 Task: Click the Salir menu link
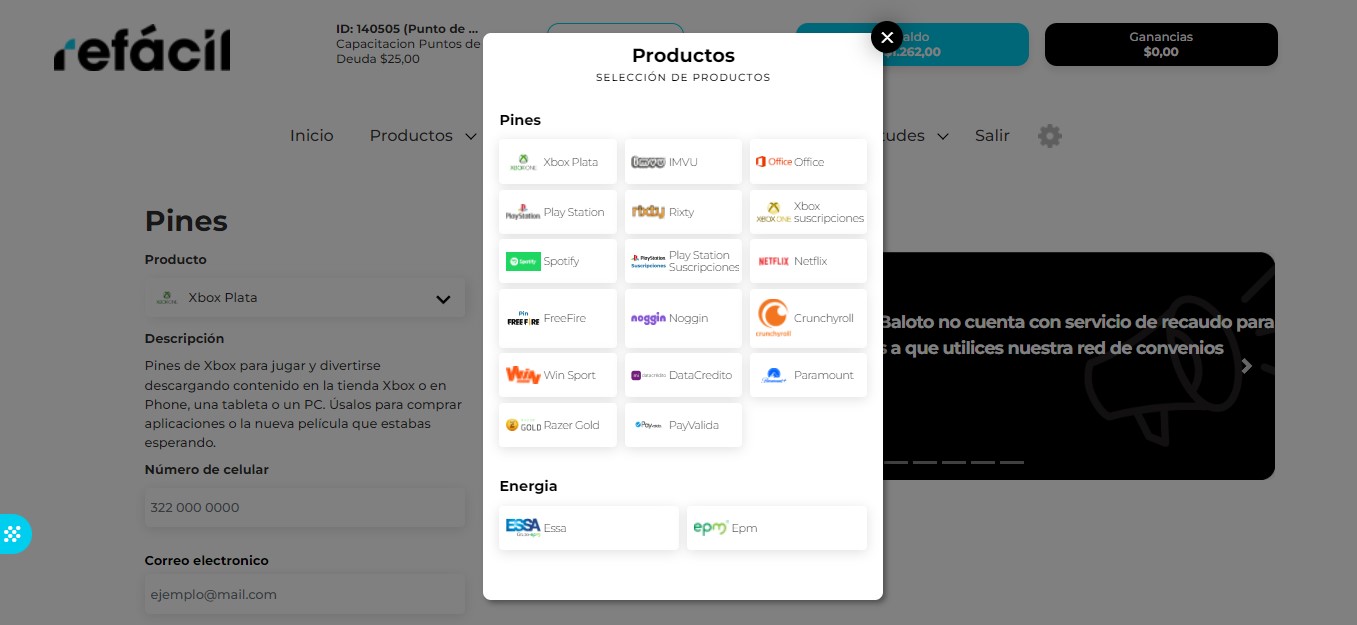point(992,136)
